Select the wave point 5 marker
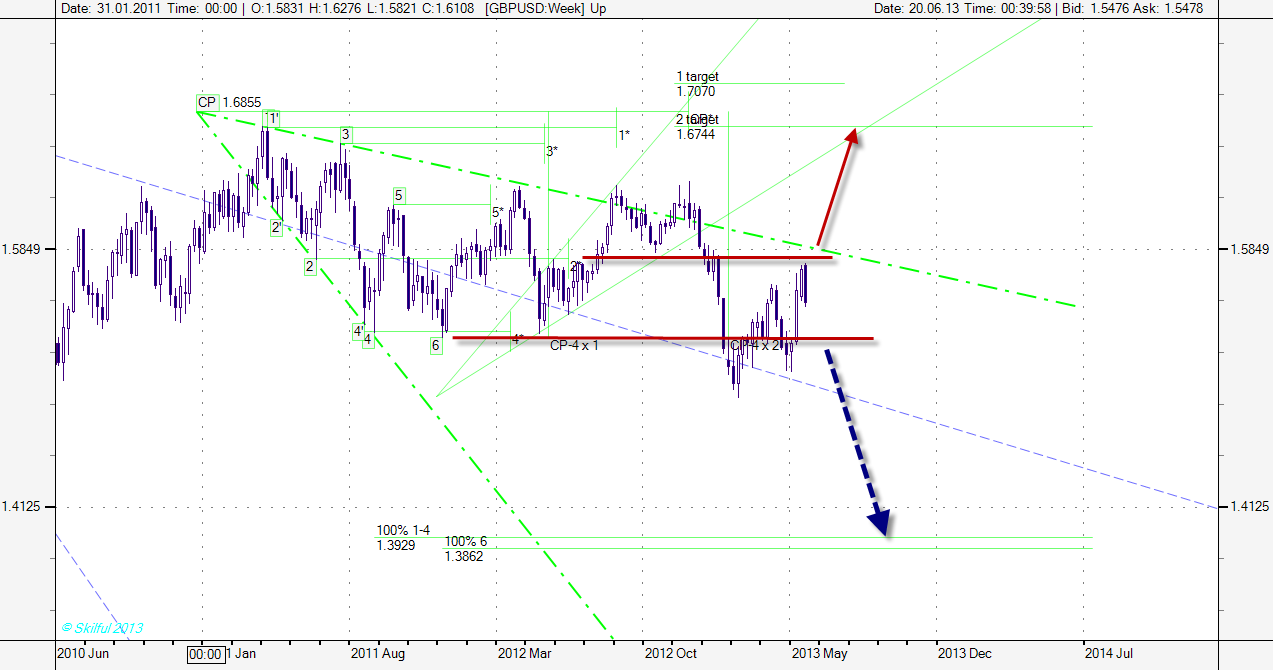Viewport: 1273px width, 670px height. [398, 196]
